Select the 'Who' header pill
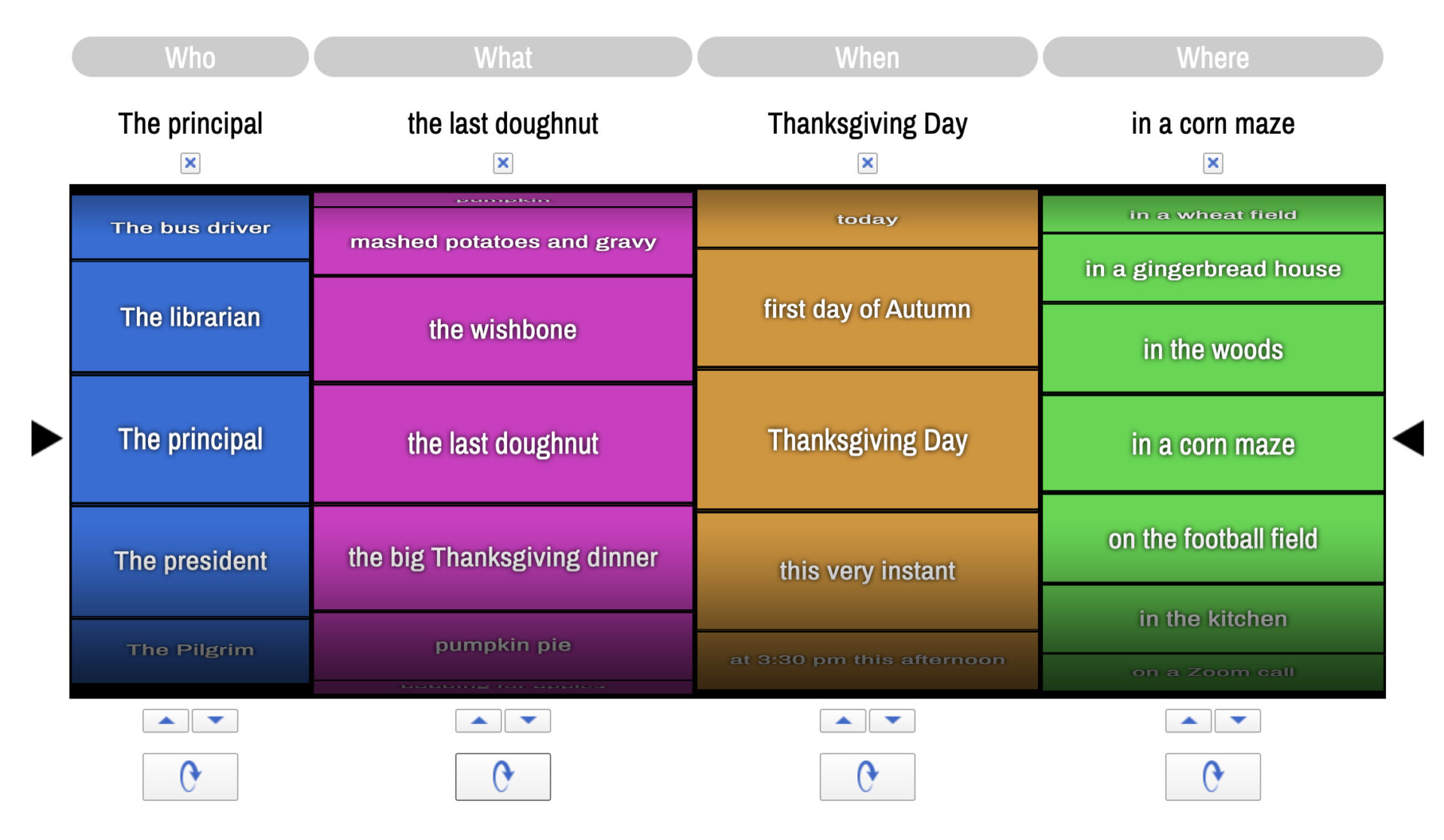 coord(190,56)
